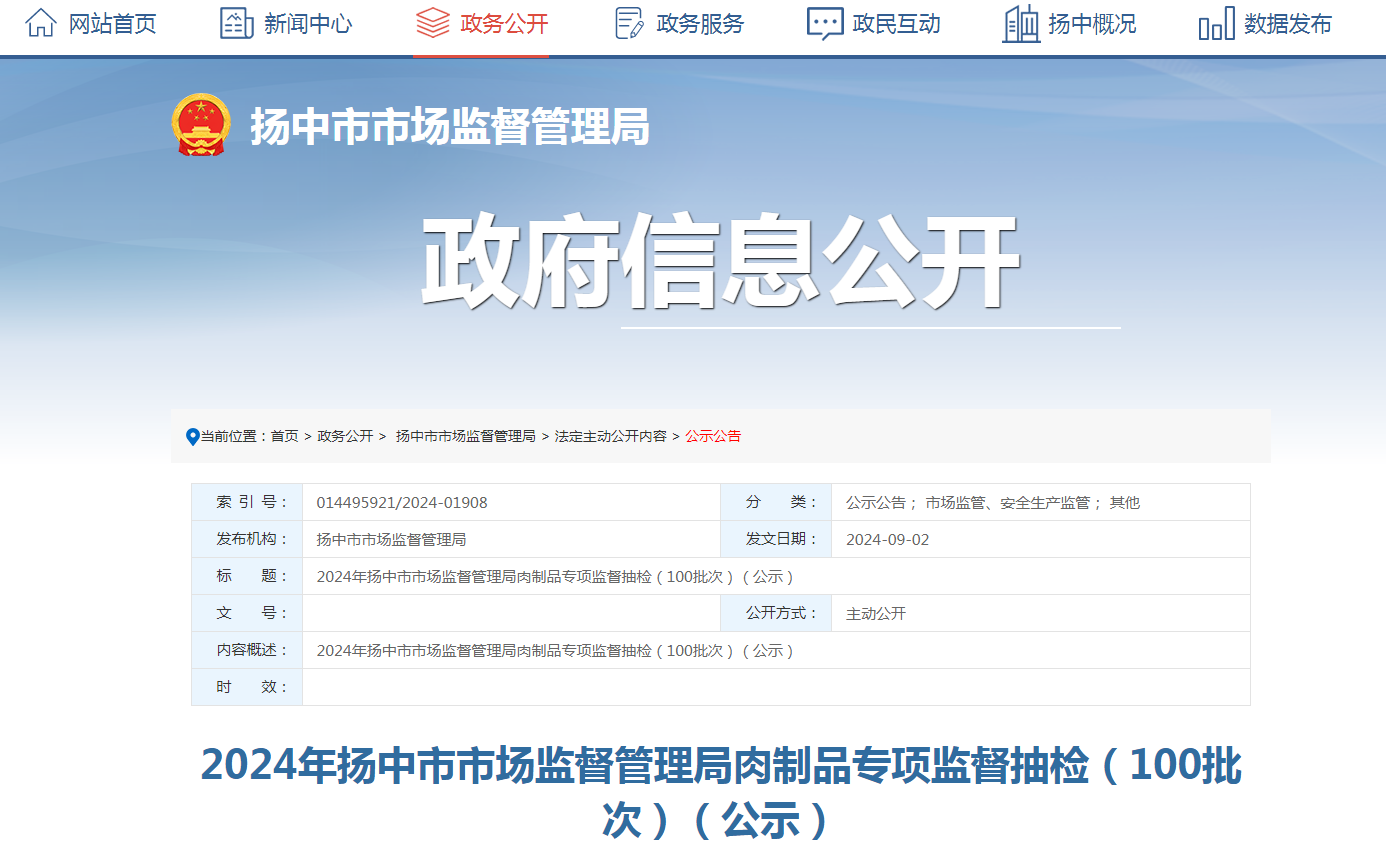Click the classification value starting with 公示公告
The width and height of the screenshot is (1386, 862).
pos(993,503)
